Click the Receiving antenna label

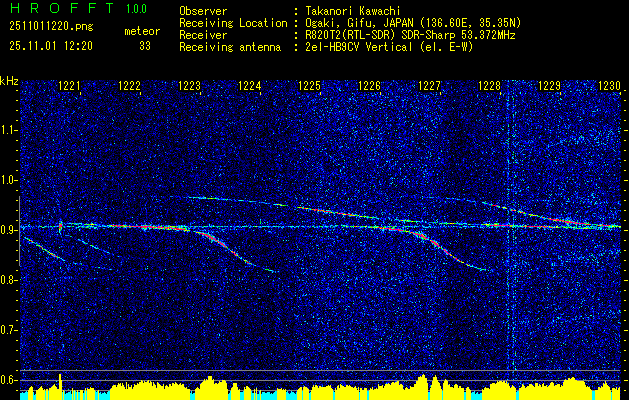(230, 47)
